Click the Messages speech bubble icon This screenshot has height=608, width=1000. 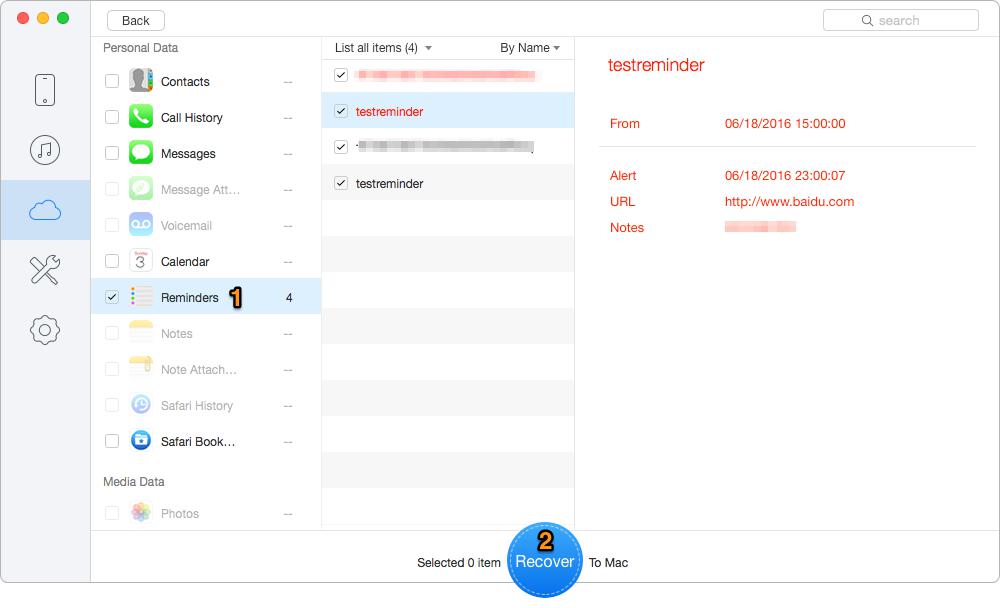(141, 153)
